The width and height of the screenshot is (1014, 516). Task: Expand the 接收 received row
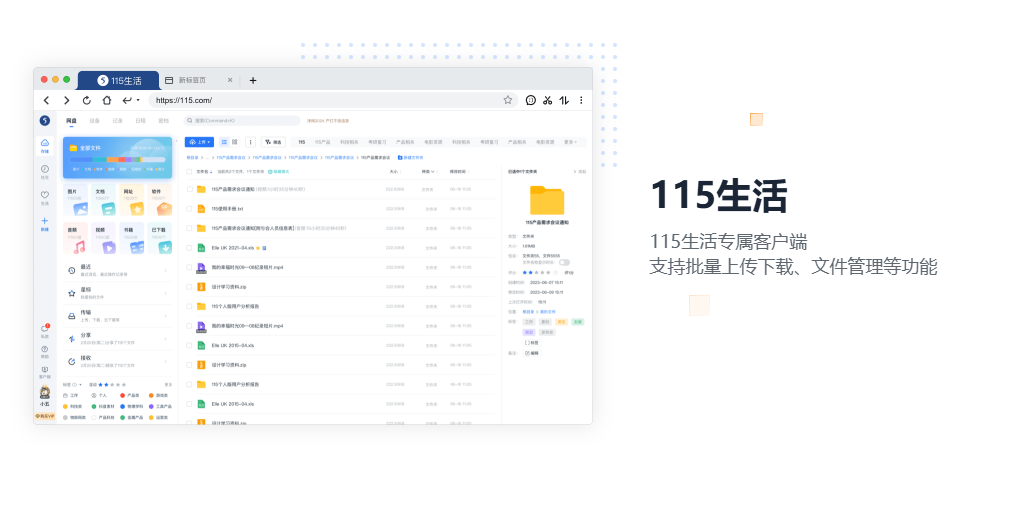[118, 361]
